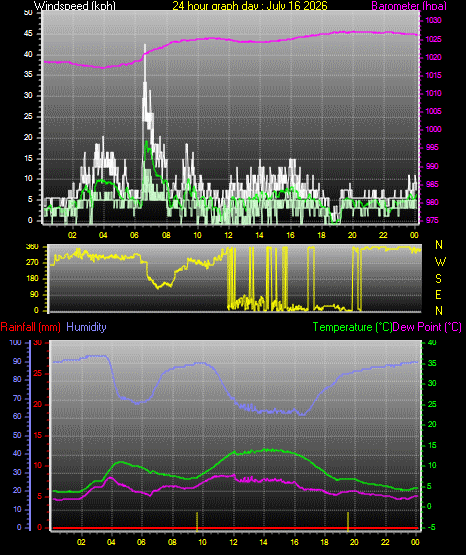
Task: Click compass letter N beside 0 degrees
Action: tap(439, 311)
